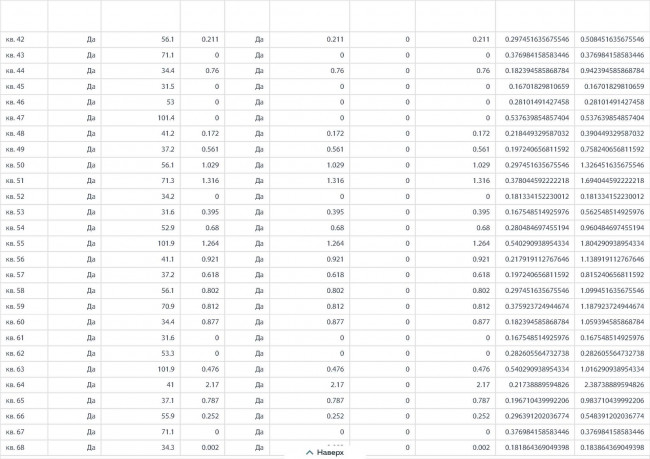
Task: Click the cell 0.218449329587032
Action: 537,134
